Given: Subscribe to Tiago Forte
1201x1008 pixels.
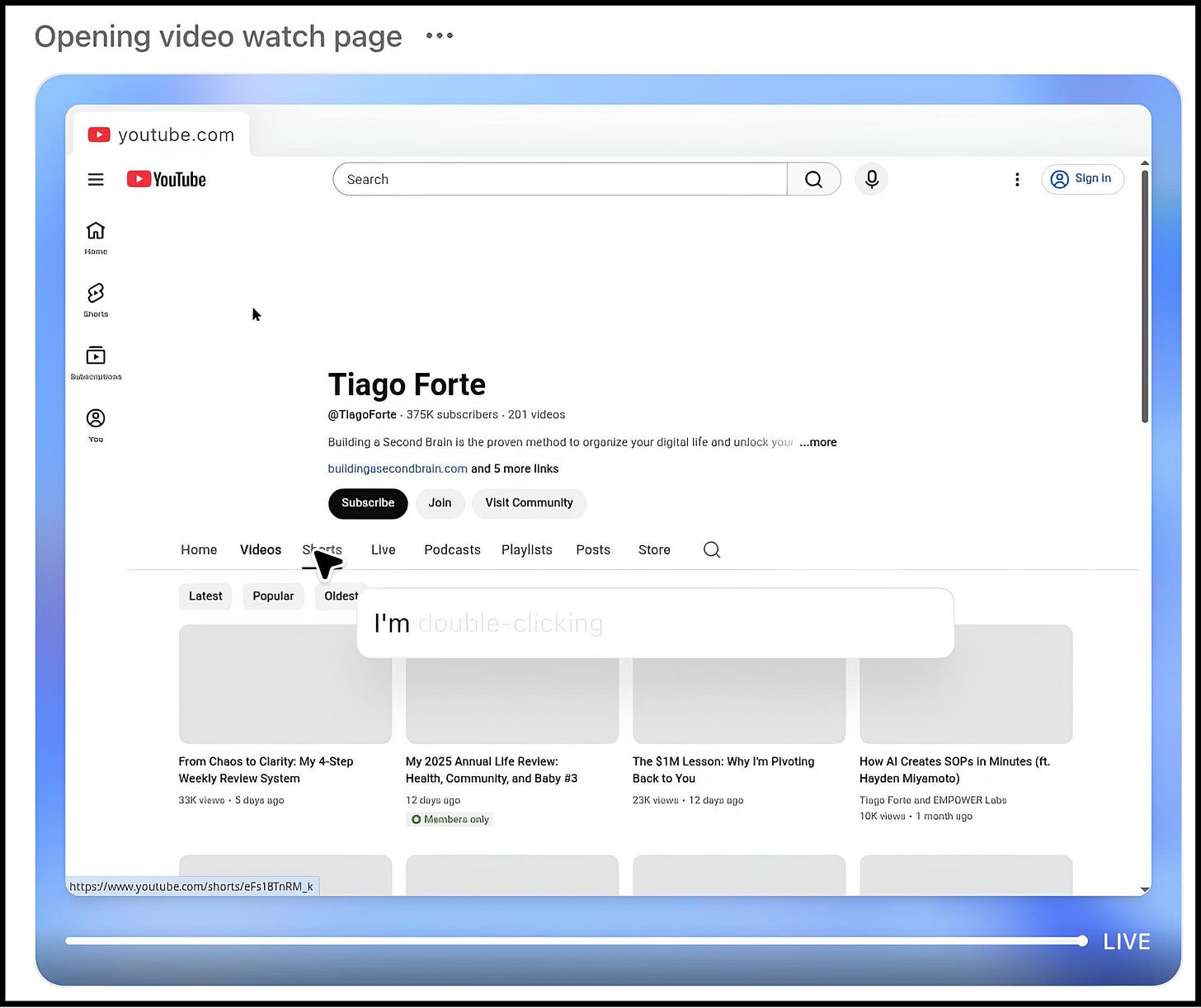Looking at the screenshot, I should click(368, 503).
